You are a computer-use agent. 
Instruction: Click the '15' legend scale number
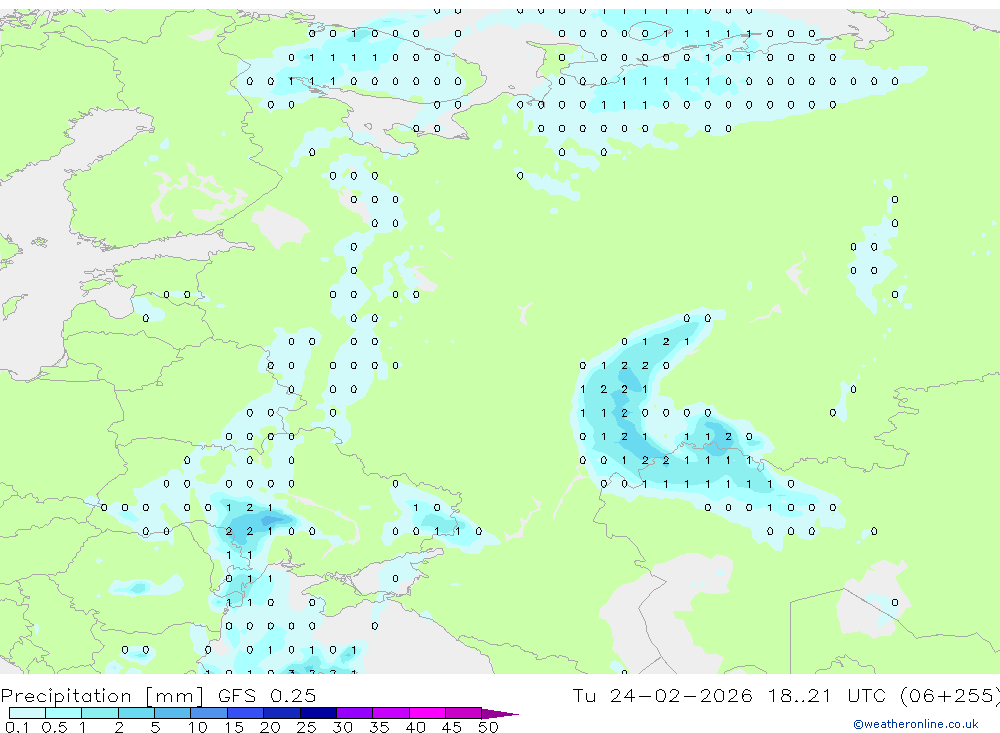tap(233, 727)
